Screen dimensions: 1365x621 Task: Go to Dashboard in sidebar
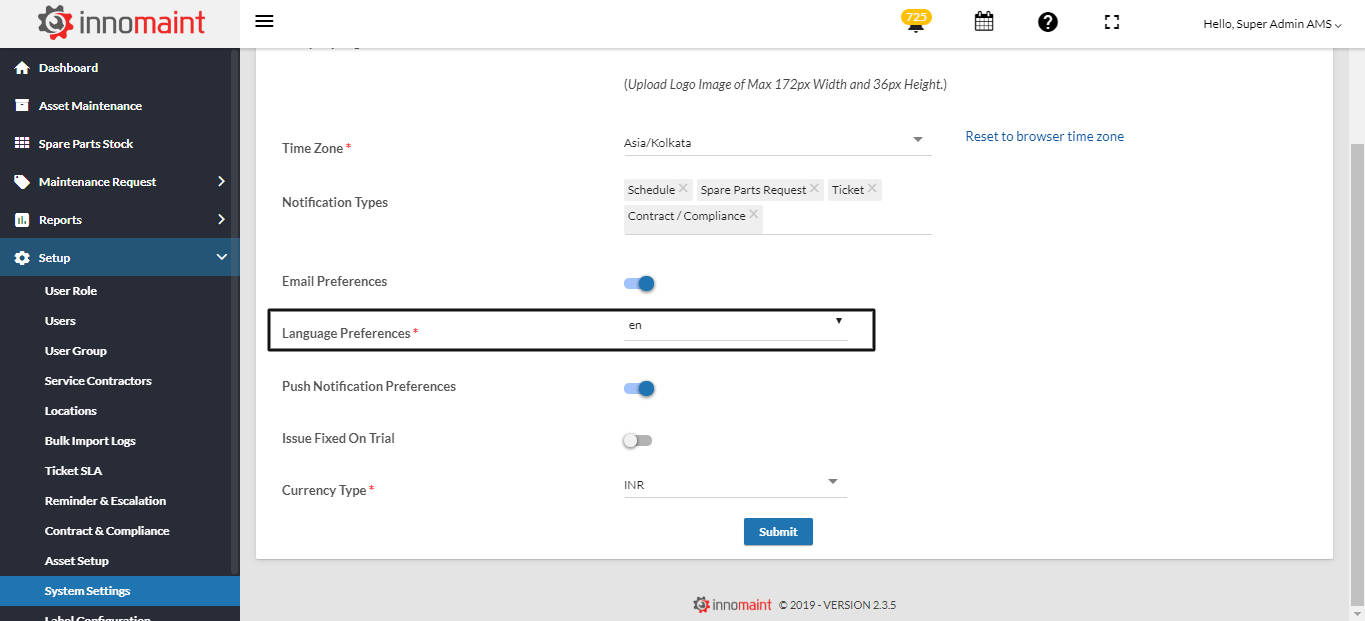[x=68, y=68]
